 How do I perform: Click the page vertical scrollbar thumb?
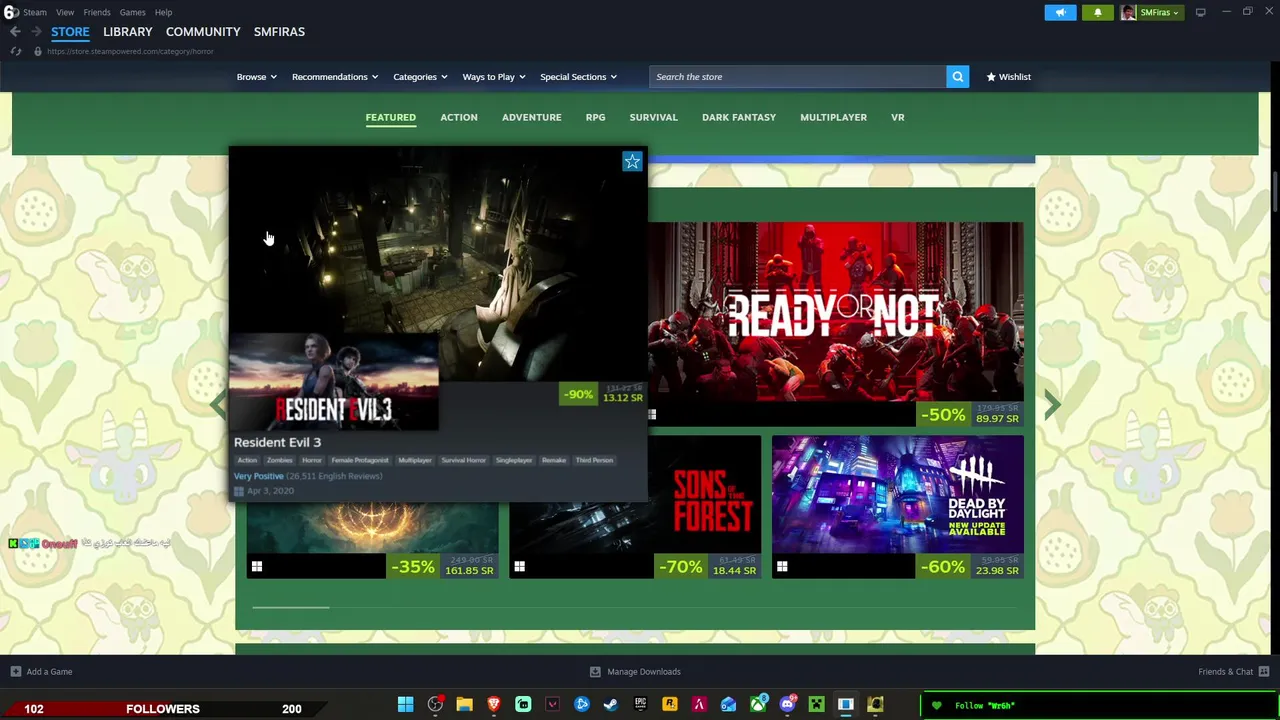pos(1275,192)
